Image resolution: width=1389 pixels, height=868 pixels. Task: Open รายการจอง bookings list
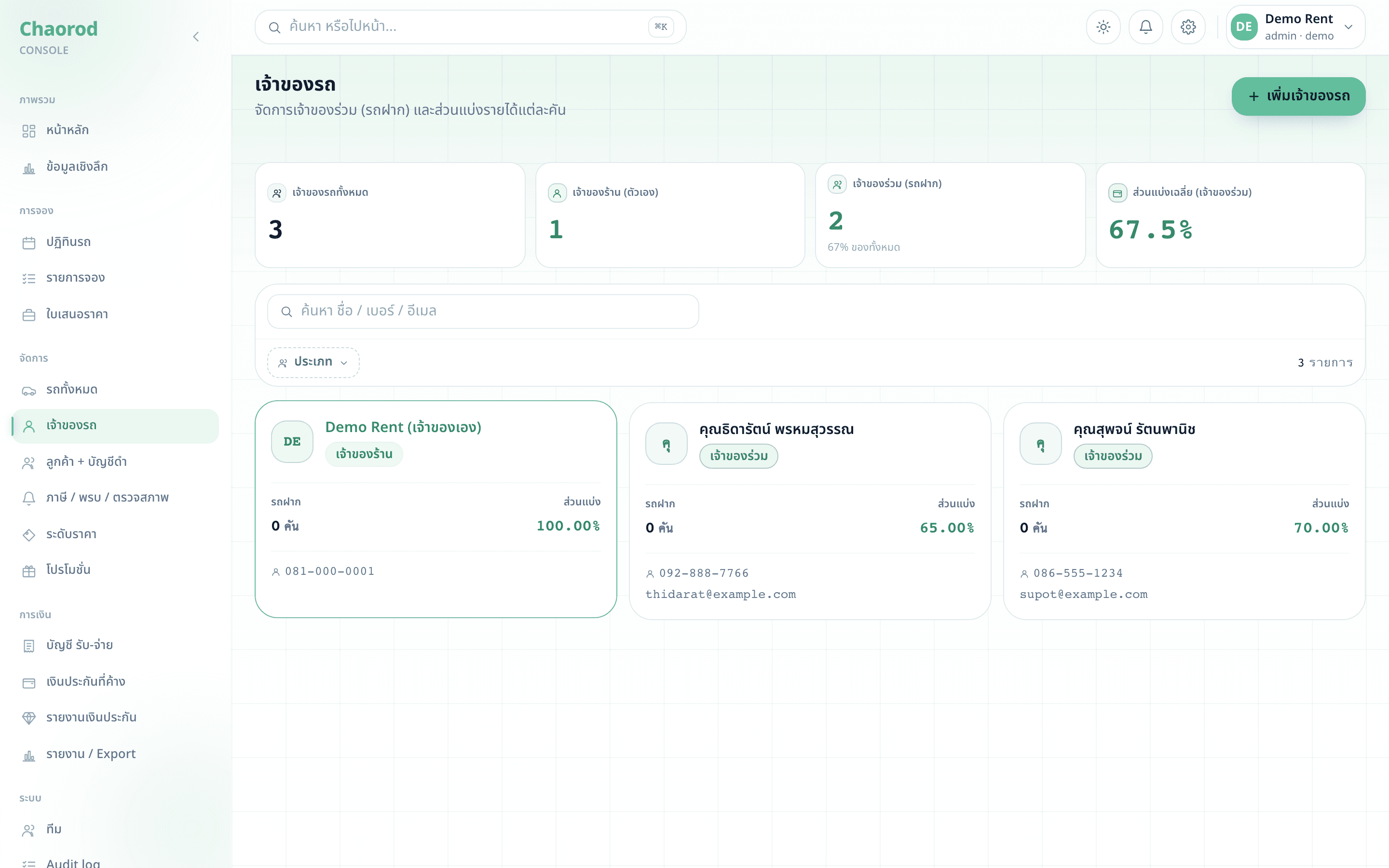[x=115, y=278]
